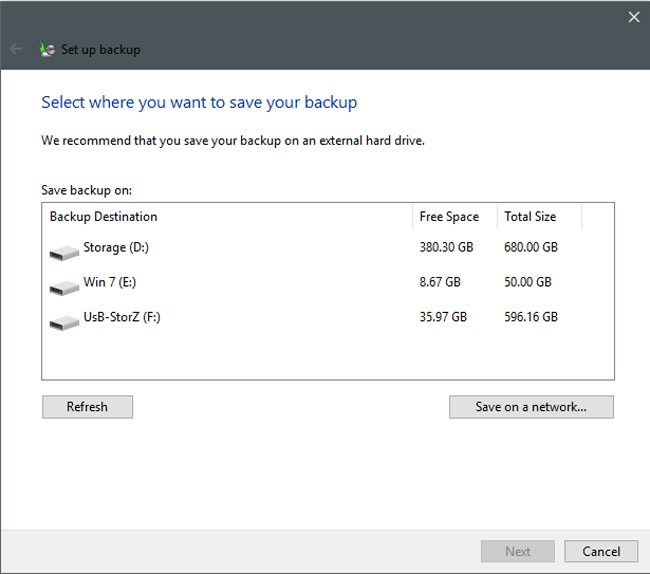
Task: Open Save on a network option
Action: coord(531,407)
